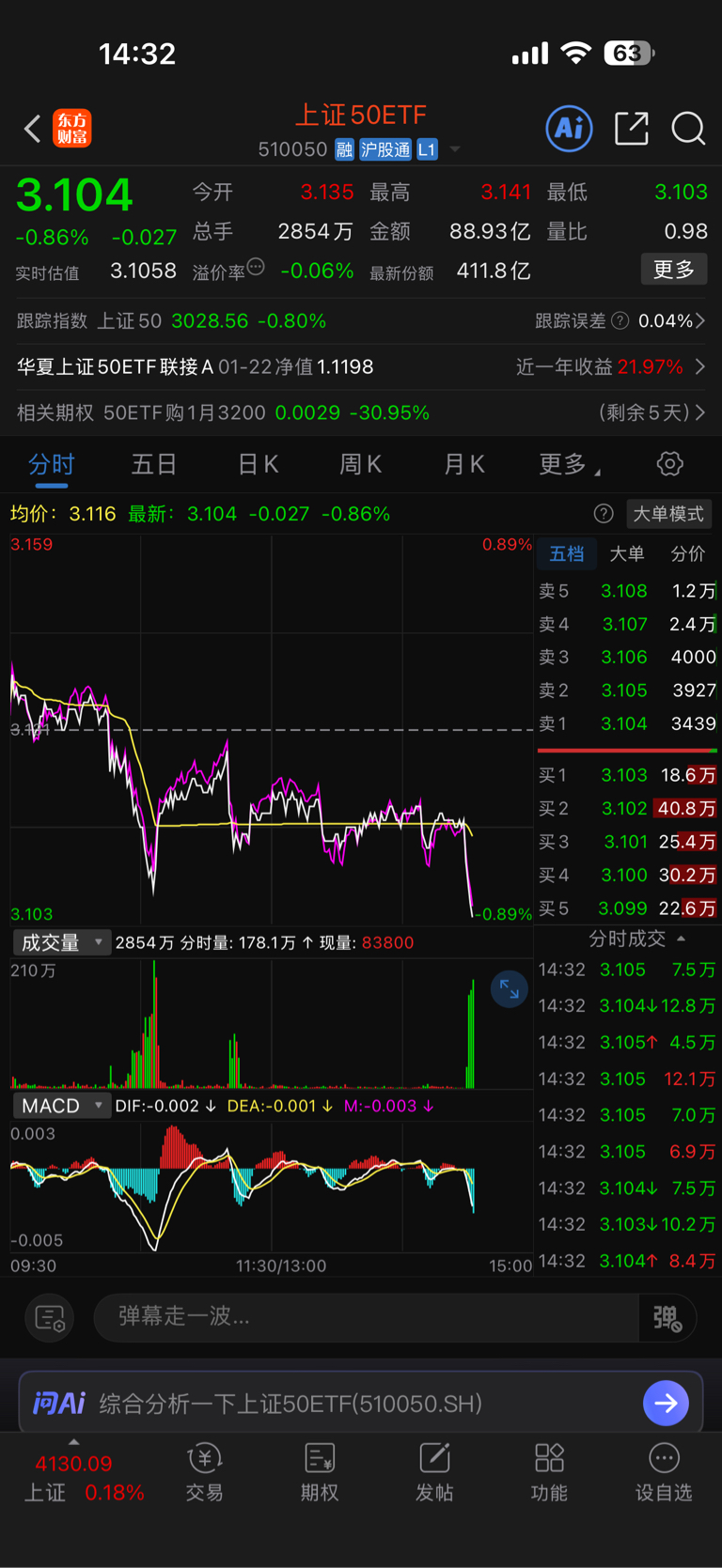The image size is (722, 1568).
Task: Tap the 卖1 3.104 order row
Action: (627, 723)
